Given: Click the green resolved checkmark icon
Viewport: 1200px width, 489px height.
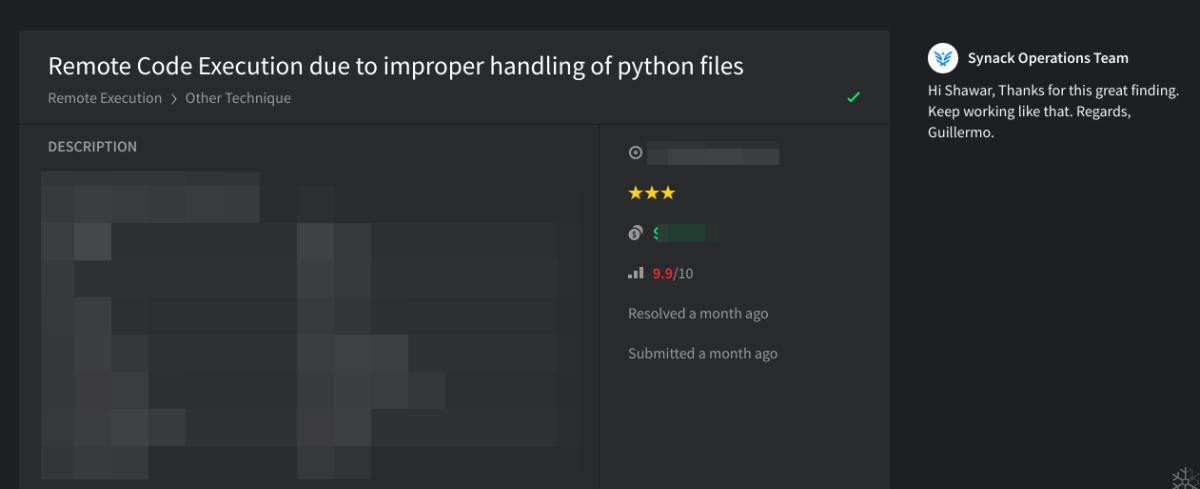Looking at the screenshot, I should (x=853, y=97).
